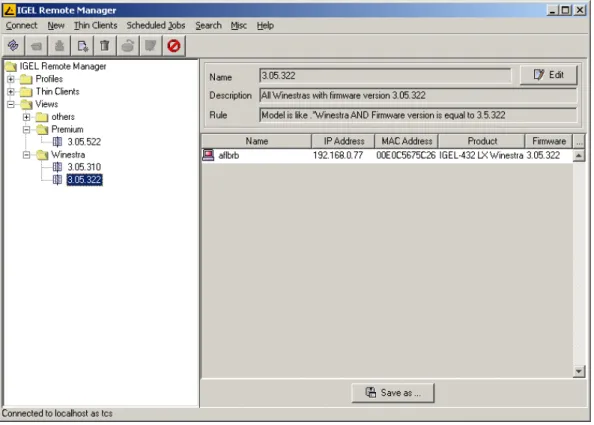Image resolution: width=594 pixels, height=425 pixels.
Task: Sort by the Name column header
Action: pos(256,141)
